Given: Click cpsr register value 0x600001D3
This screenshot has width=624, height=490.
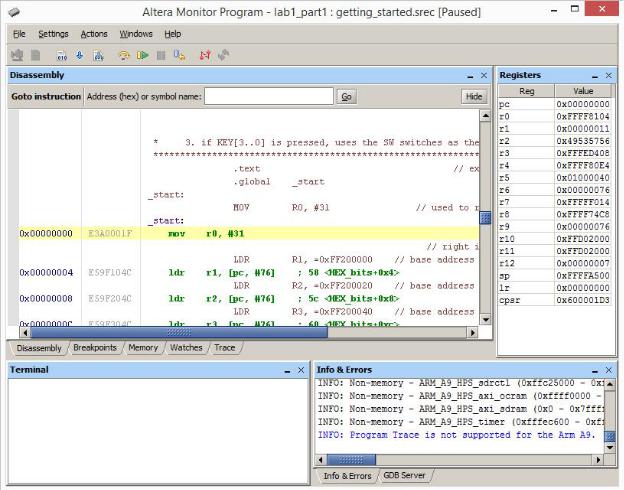Looking at the screenshot, I should click(583, 300).
